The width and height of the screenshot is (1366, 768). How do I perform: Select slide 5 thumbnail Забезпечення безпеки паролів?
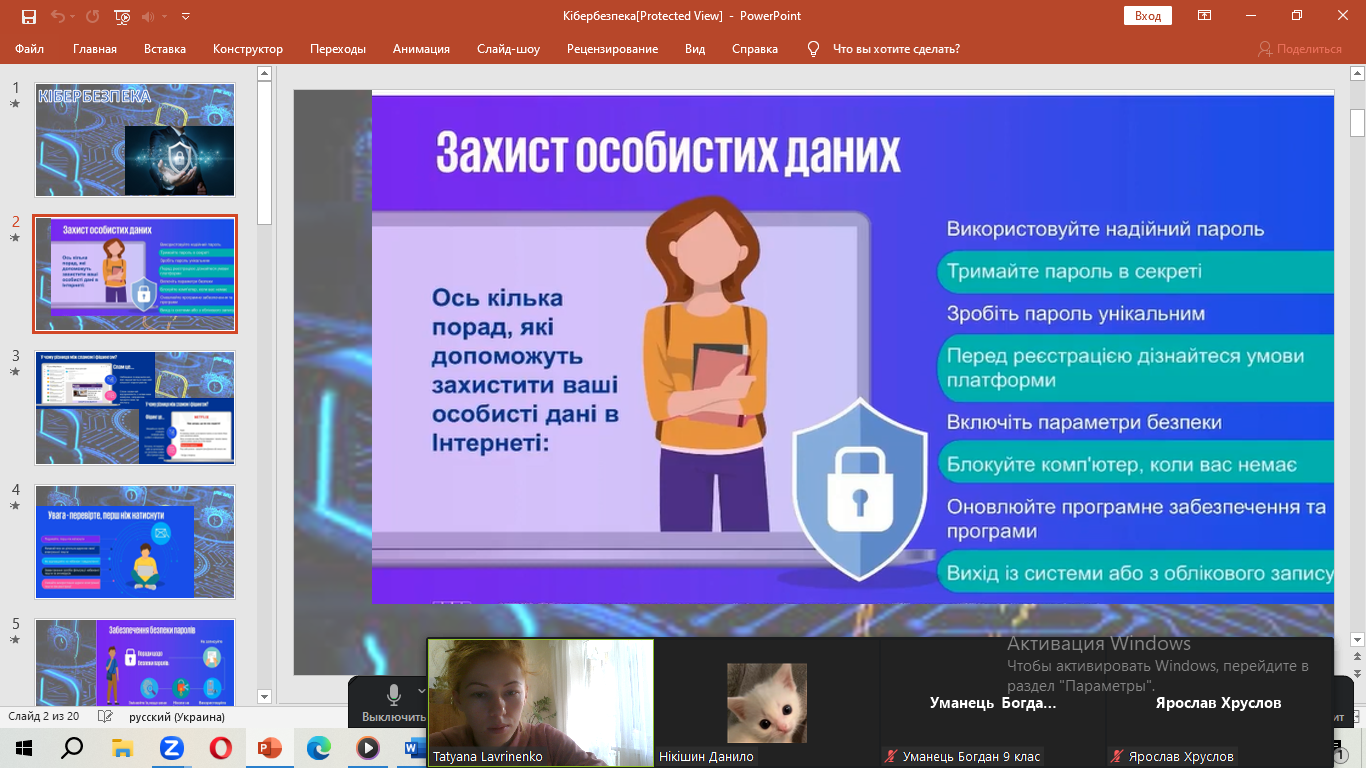click(x=135, y=662)
